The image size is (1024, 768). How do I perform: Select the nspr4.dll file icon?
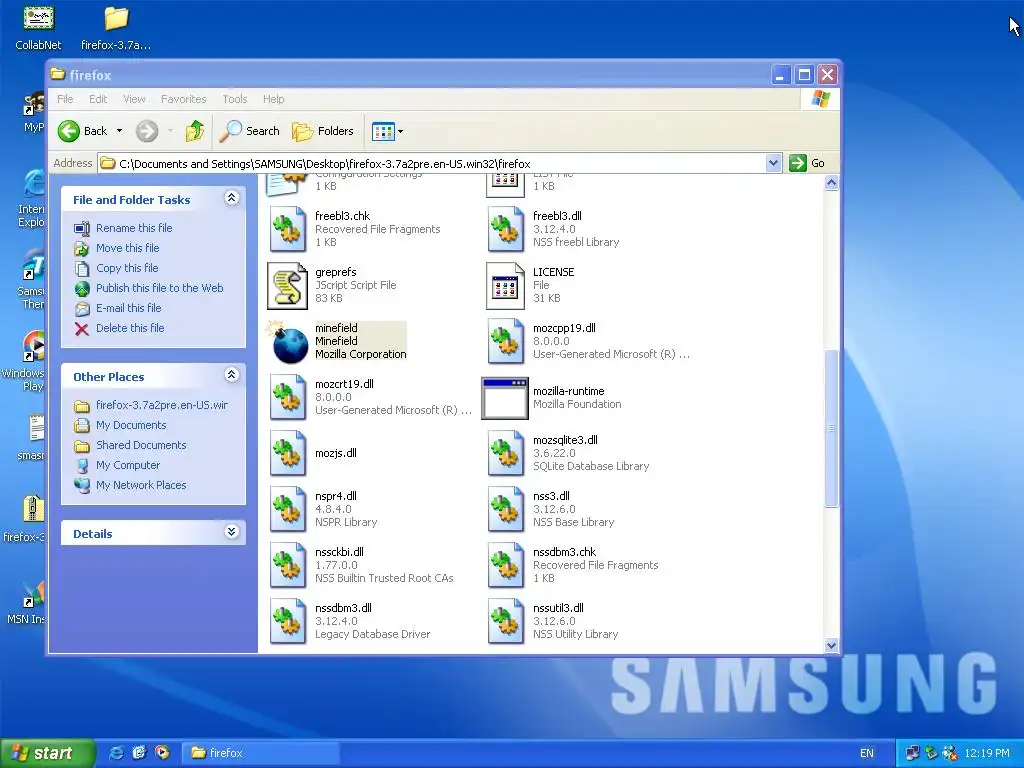(x=287, y=509)
